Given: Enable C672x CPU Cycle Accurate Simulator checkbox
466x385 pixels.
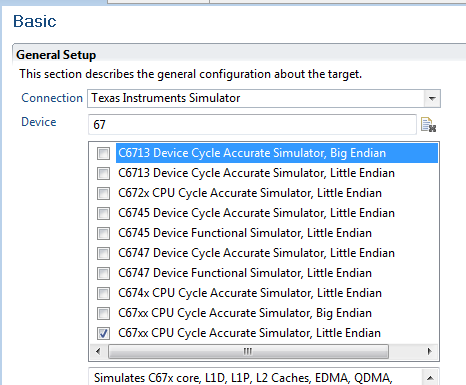Looking at the screenshot, I should coord(103,193).
